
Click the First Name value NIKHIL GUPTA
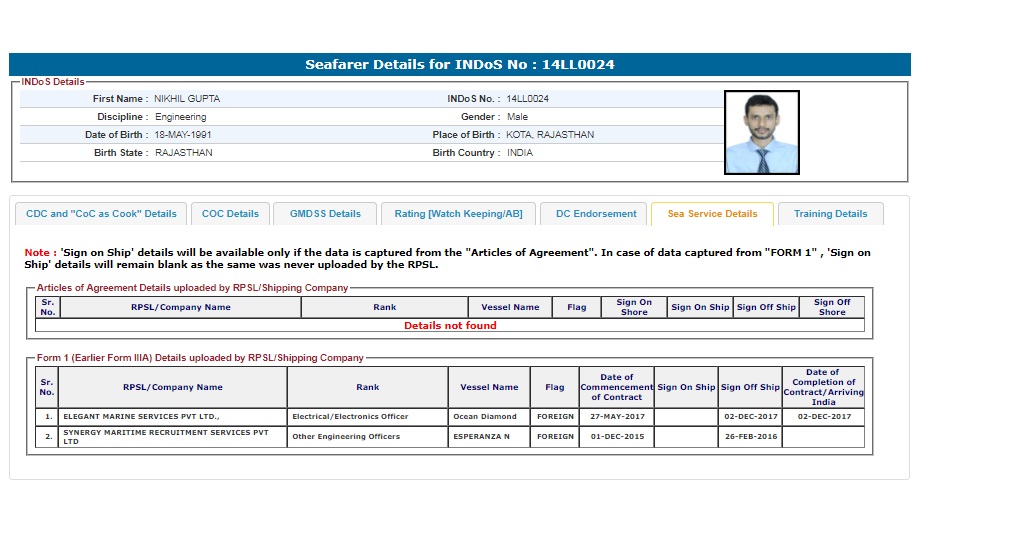187,99
